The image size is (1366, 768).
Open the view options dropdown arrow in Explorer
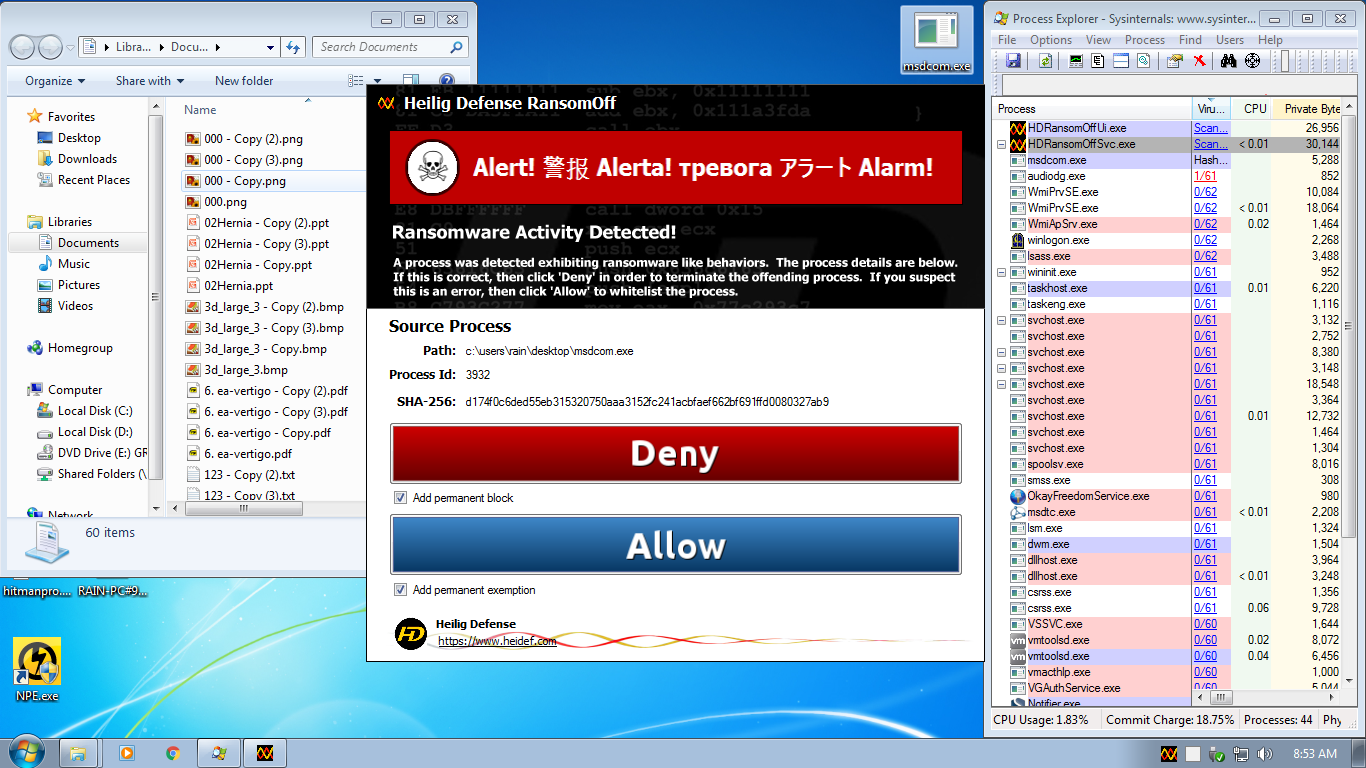[x=377, y=81]
